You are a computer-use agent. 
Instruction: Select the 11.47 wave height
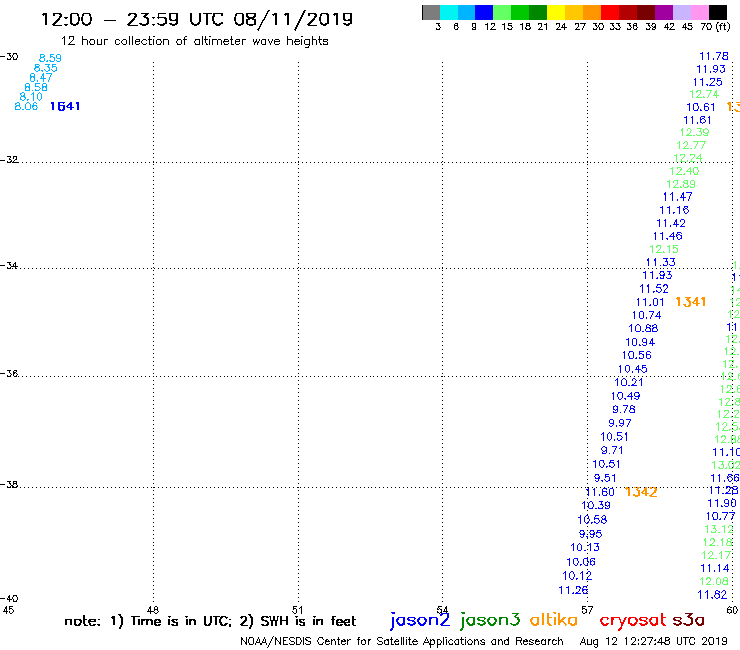pyautogui.click(x=677, y=197)
